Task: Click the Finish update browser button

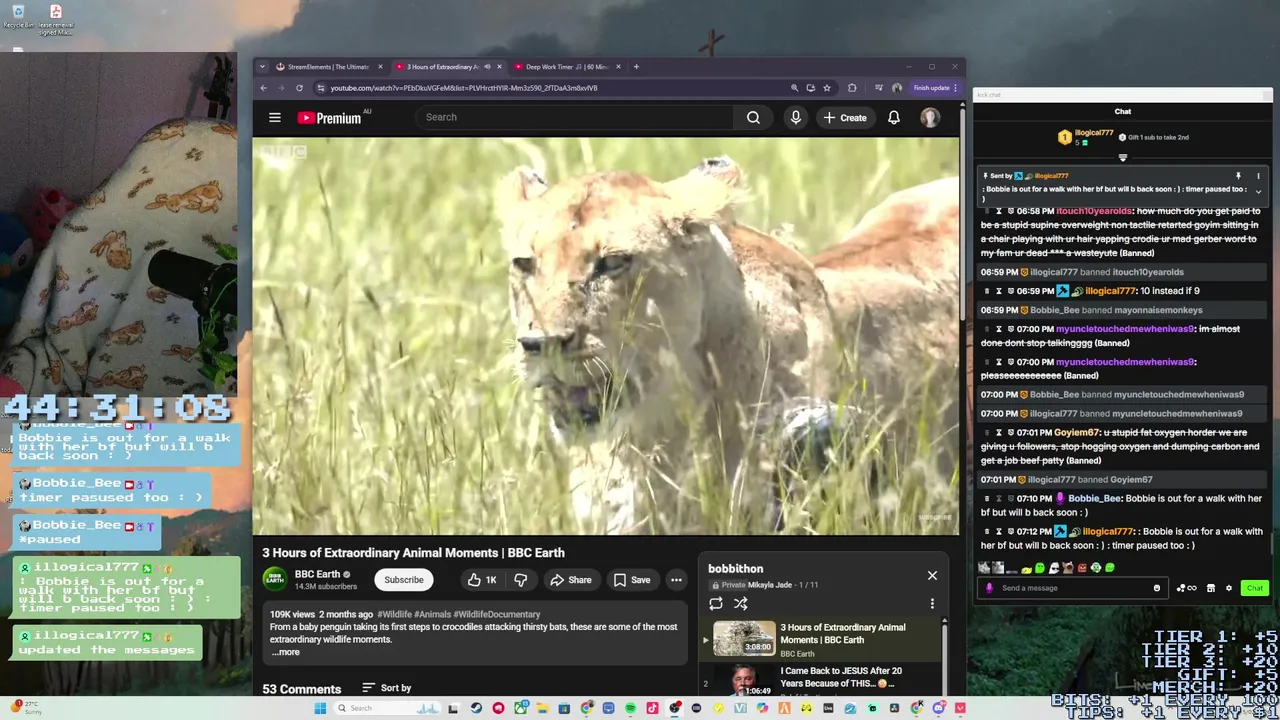Action: click(935, 88)
